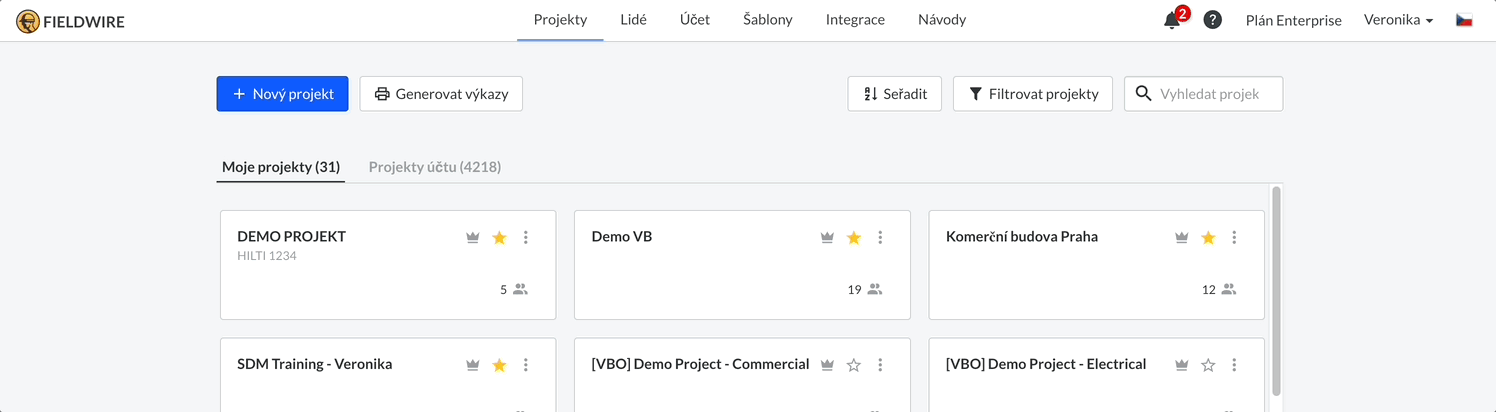Open the Integrace page
The height and width of the screenshot is (412, 1496).
point(855,20)
